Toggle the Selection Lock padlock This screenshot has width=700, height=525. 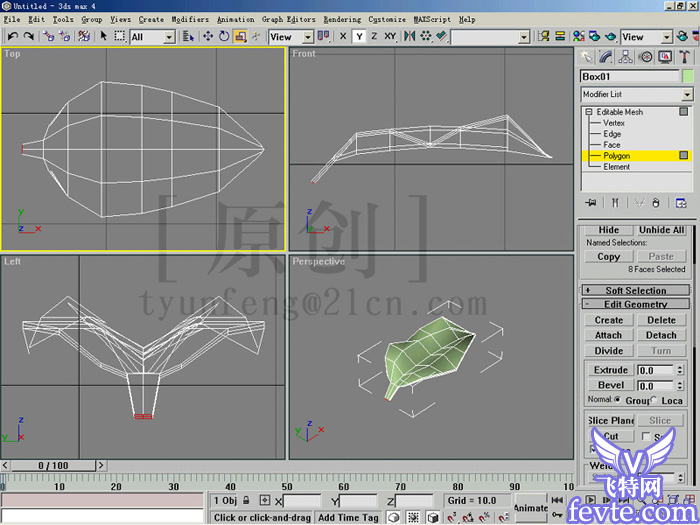pyautogui.click(x=246, y=500)
